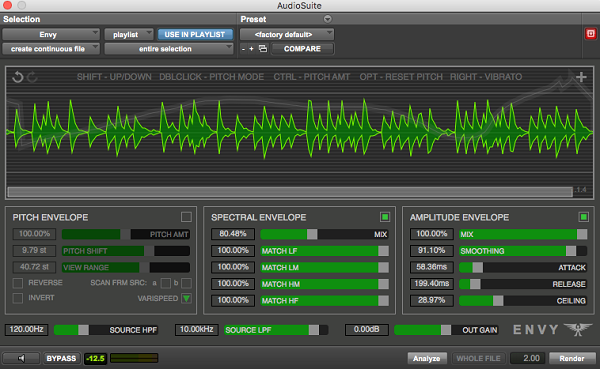
Task: Click the CEILING slider
Action: [x=523, y=300]
